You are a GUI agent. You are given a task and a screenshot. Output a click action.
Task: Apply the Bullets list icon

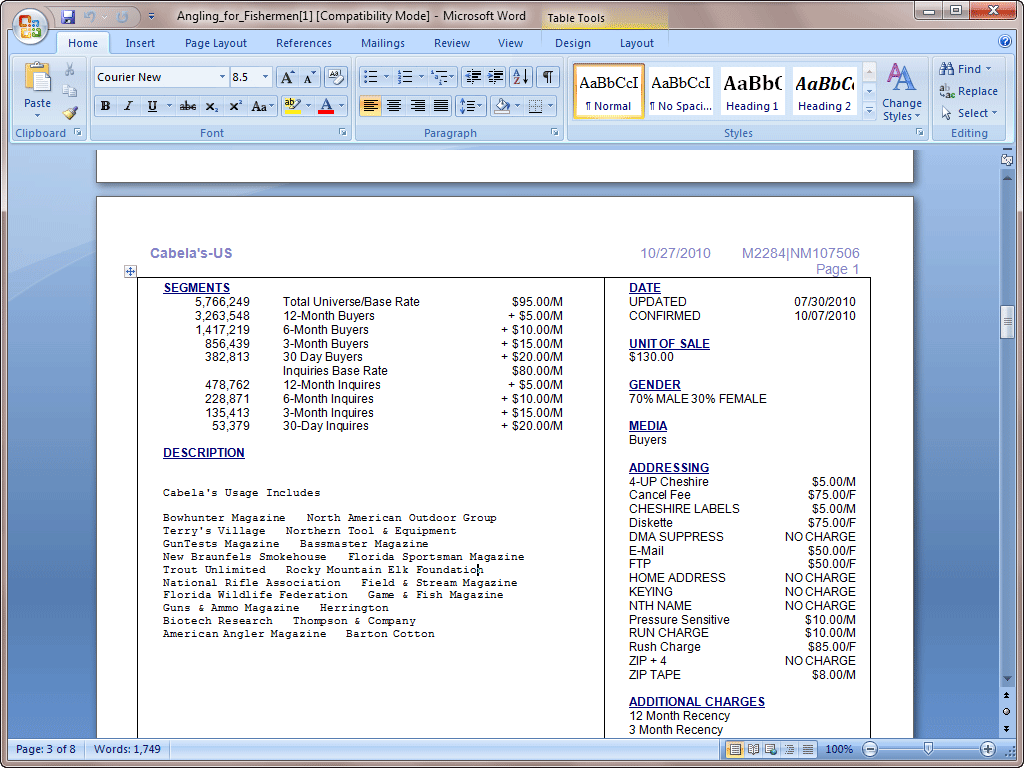[x=370, y=77]
